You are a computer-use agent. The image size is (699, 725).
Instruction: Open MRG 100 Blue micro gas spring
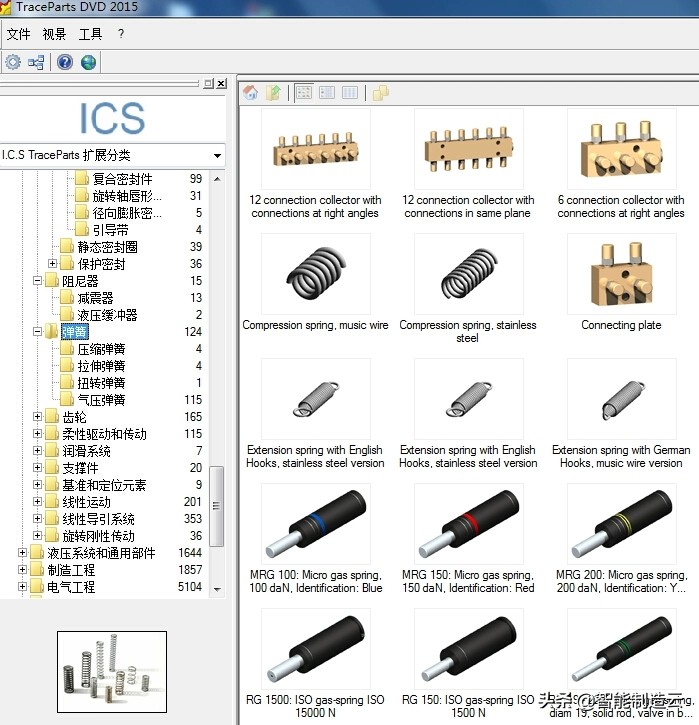[315, 523]
